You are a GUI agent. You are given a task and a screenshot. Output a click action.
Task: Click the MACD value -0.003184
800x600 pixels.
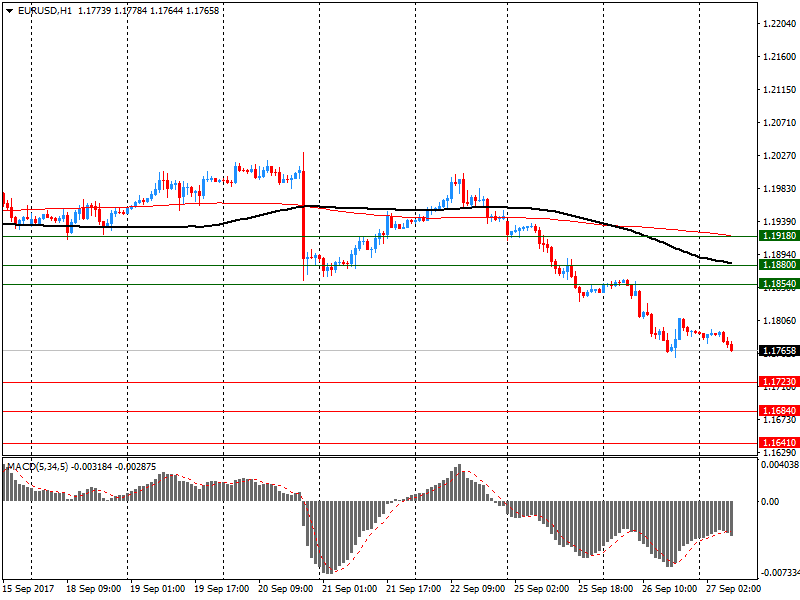91,467
